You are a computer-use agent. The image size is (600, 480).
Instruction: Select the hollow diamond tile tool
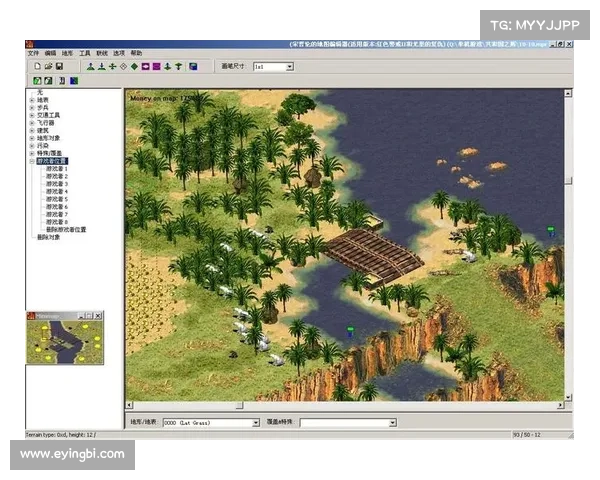pos(123,67)
